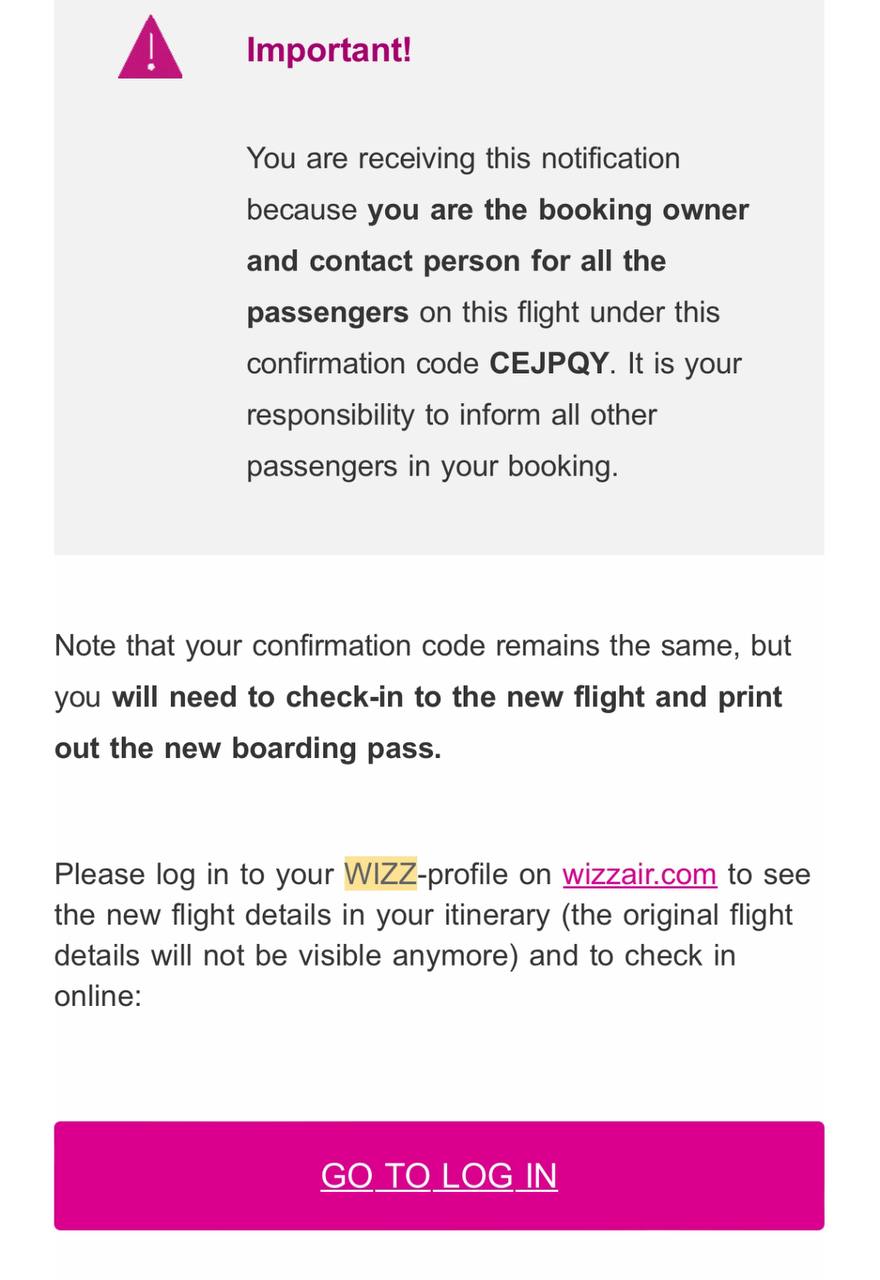Viewport: 880px width, 1280px height.
Task: Click the pink warning triangle icon
Action: pos(150,48)
